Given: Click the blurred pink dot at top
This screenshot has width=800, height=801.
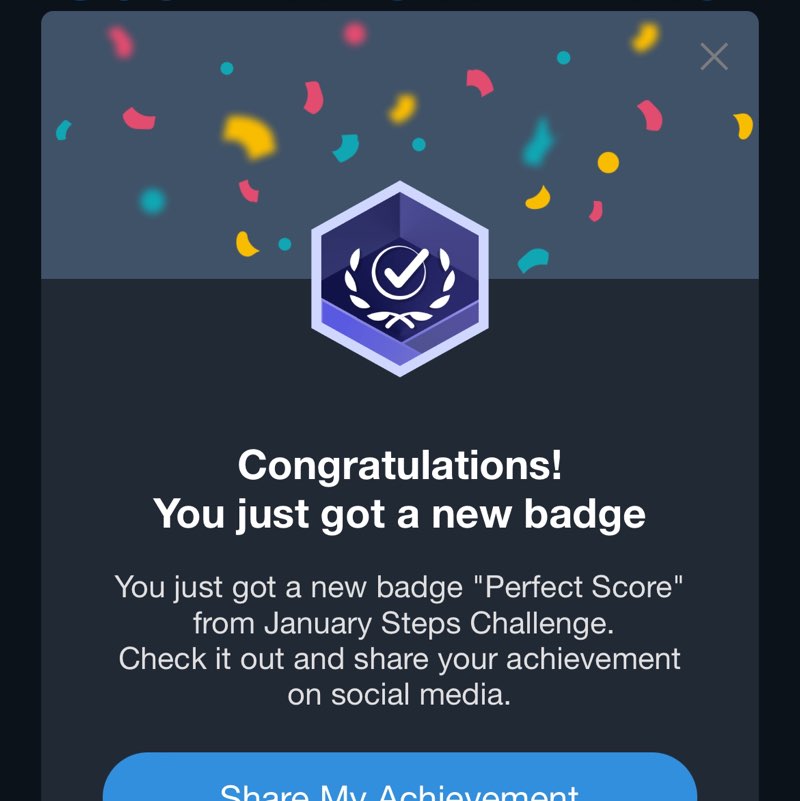Looking at the screenshot, I should (x=354, y=34).
